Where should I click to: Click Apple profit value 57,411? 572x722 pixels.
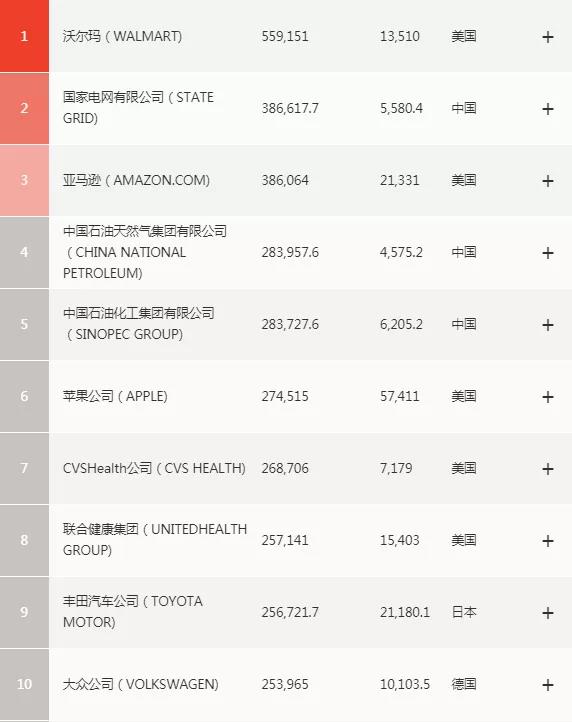[400, 396]
